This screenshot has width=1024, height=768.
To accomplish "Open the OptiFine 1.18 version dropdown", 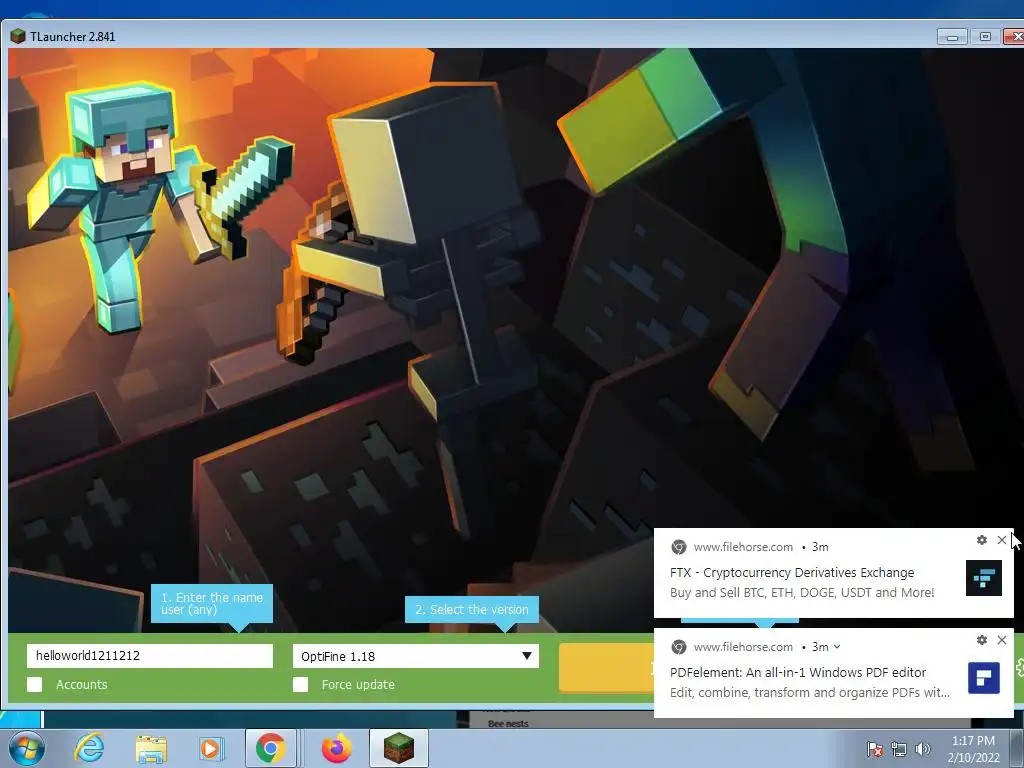I will point(416,656).
